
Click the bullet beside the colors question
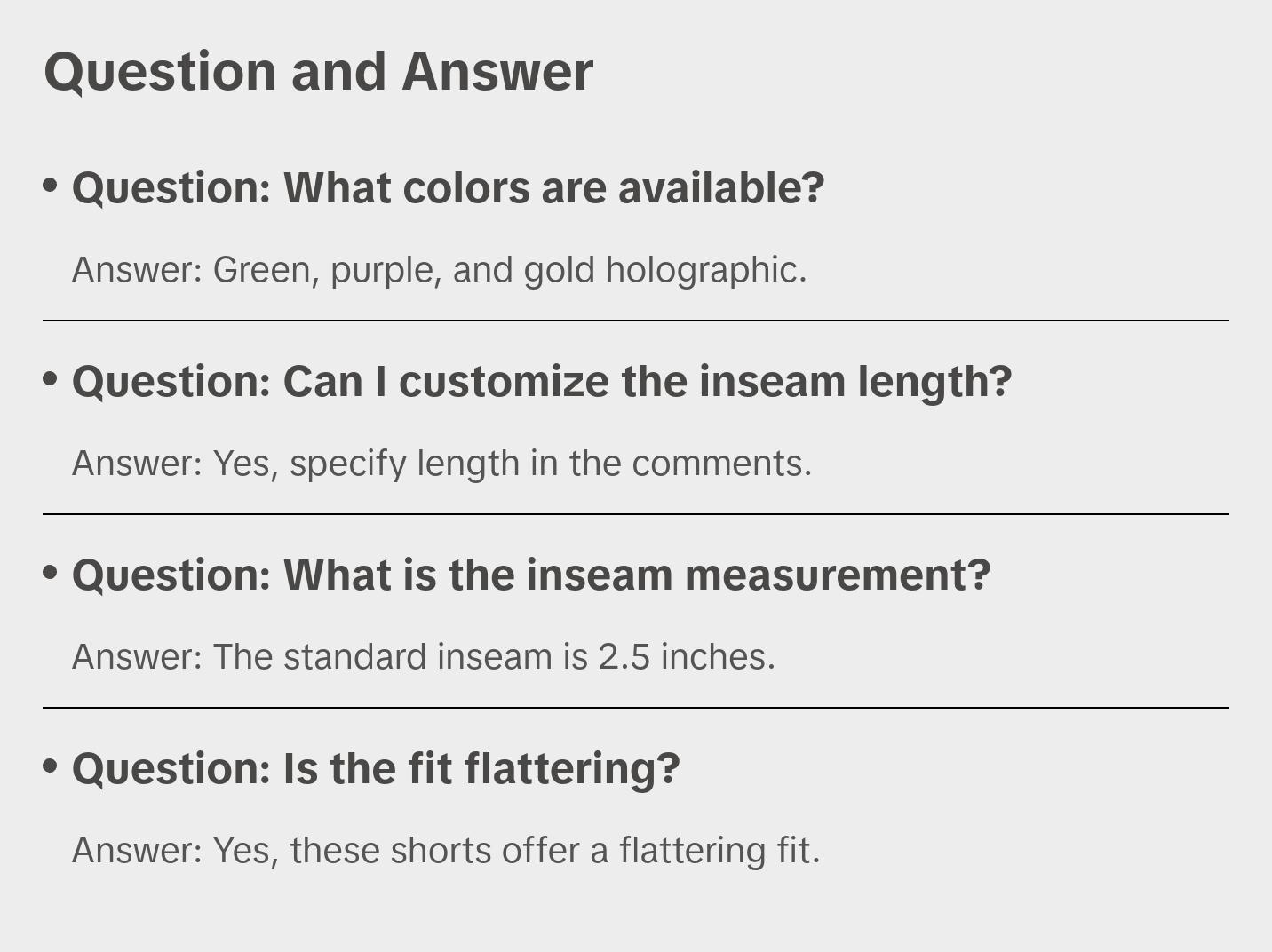tap(51, 185)
